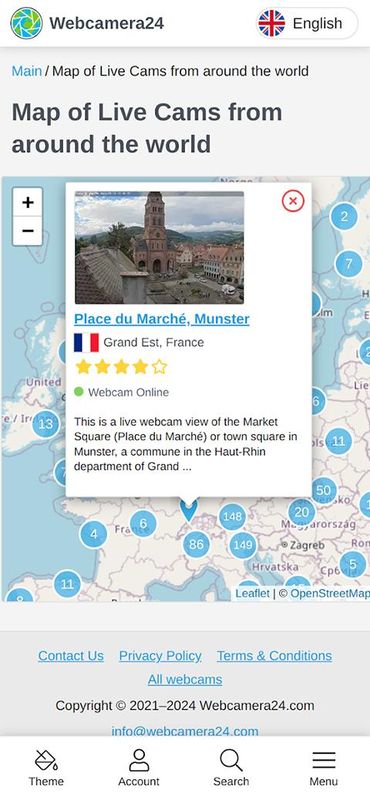Image resolution: width=370 pixels, height=800 pixels.
Task: Open the Theme paint bucket icon
Action: click(46, 761)
